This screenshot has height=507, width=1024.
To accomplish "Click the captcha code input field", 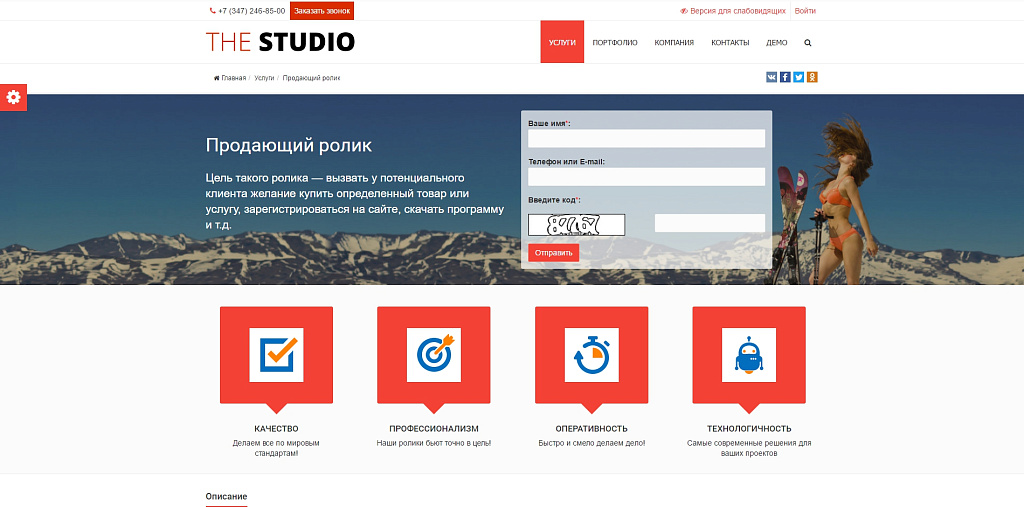I will [709, 223].
